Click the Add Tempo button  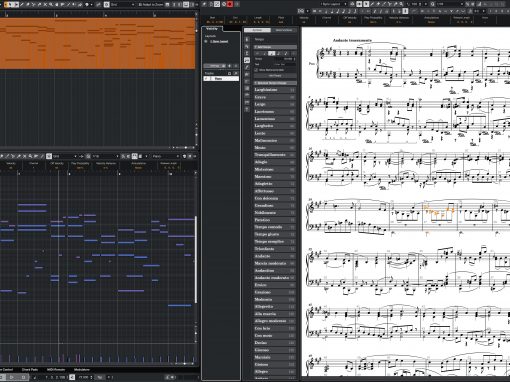click(x=275, y=76)
